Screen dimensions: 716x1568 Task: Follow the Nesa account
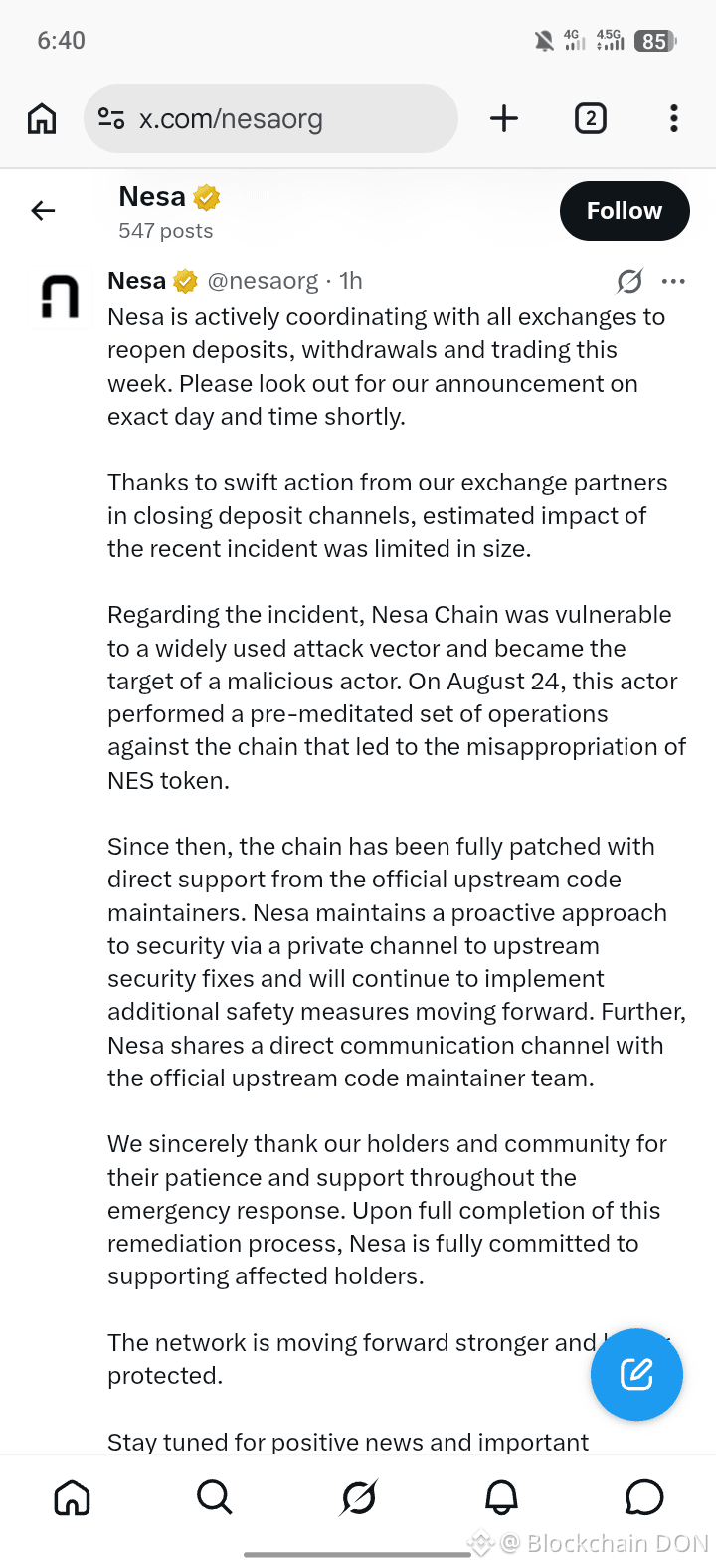(625, 211)
